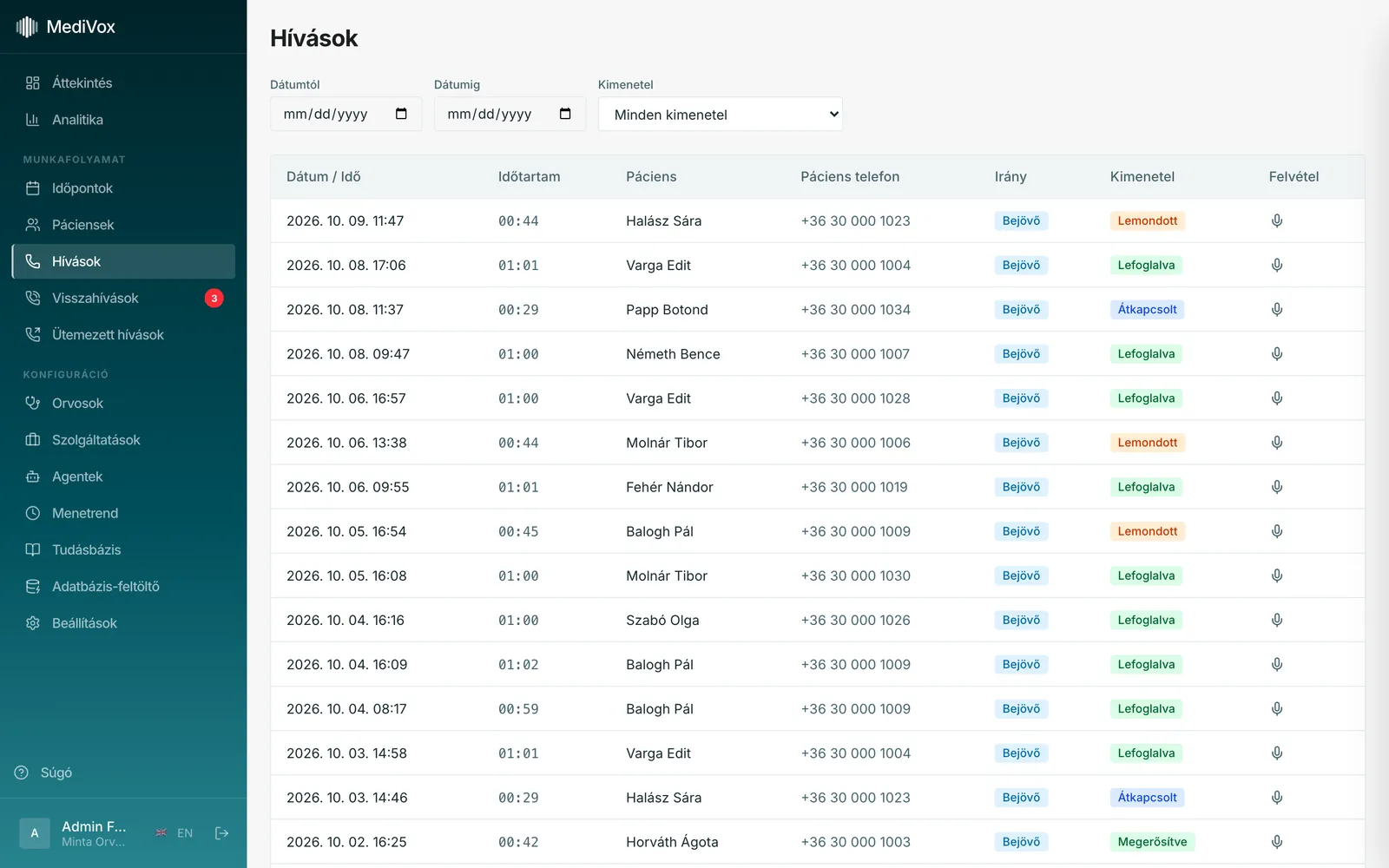
Task: Play recording for Fehér Nándor call
Action: [1276, 487]
